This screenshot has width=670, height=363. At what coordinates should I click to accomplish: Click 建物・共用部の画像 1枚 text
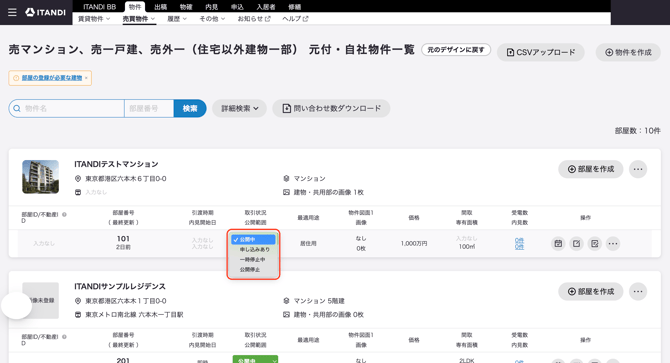(x=329, y=192)
